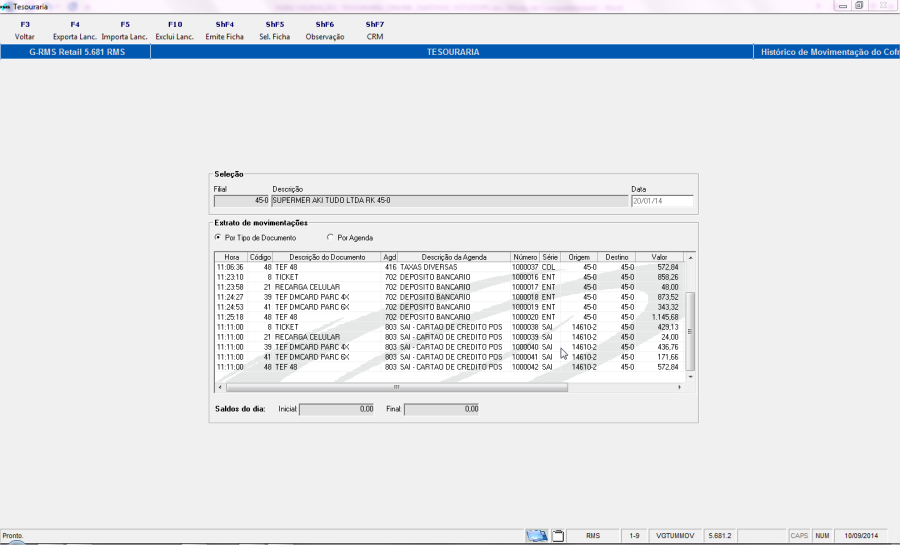This screenshot has width=900, height=545.
Task: Click G-RMS Retail 5.681 RMS banner
Action: pos(77,52)
